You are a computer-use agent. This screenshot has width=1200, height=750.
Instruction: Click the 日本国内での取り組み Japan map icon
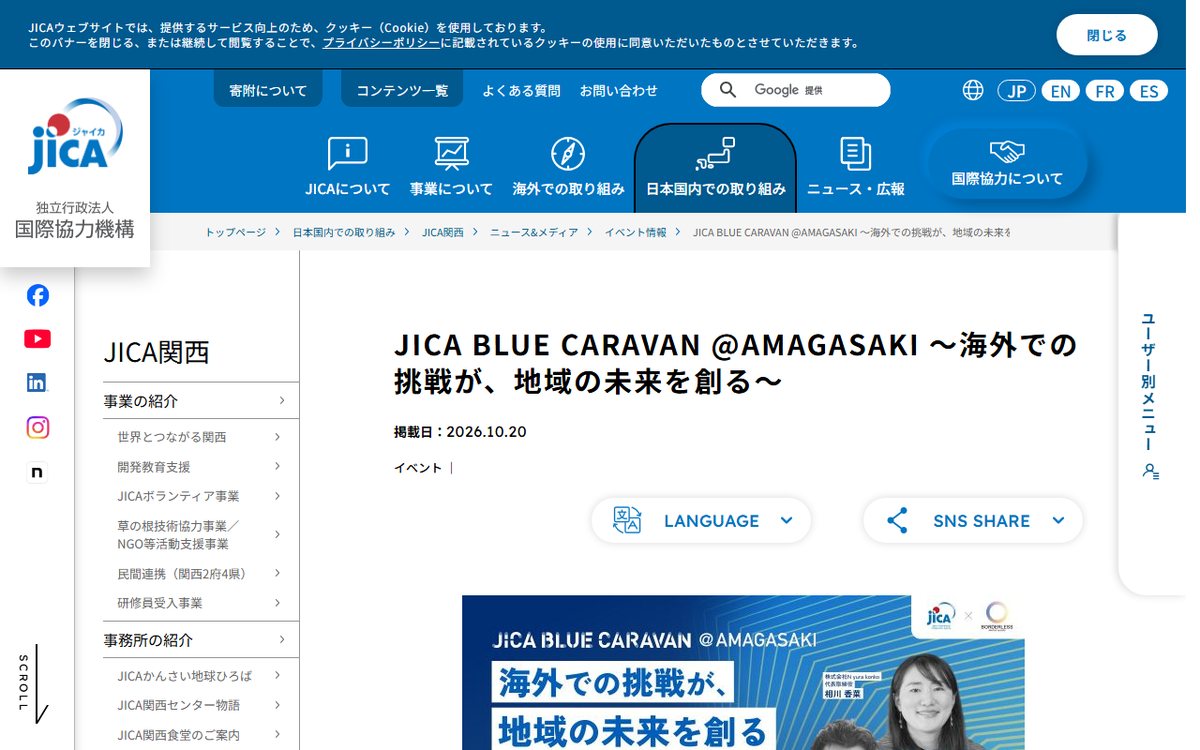coord(715,153)
